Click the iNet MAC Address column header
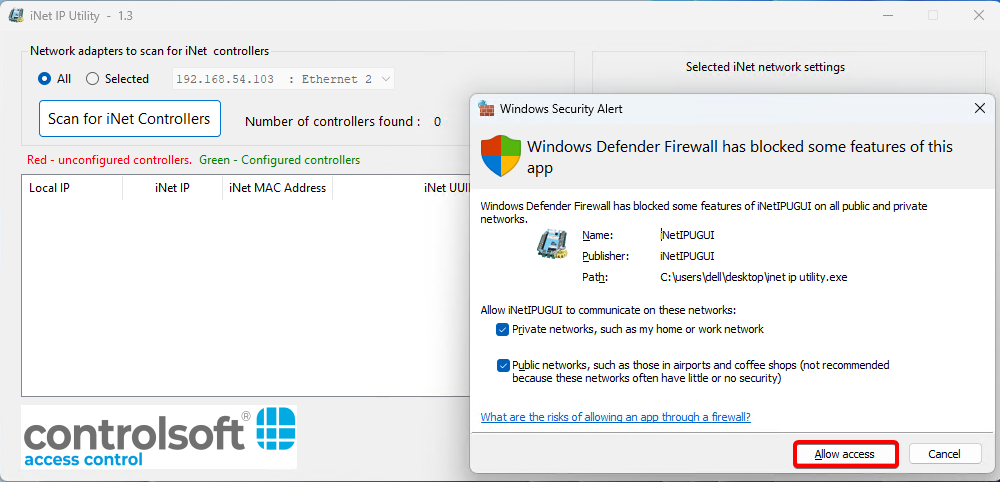This screenshot has height=482, width=1000. pos(277,188)
